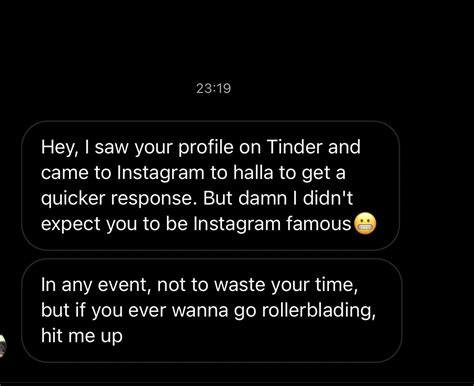The image size is (474, 386).
Task: Click "Instagram" in "be Instagram famous"
Action: (237, 224)
